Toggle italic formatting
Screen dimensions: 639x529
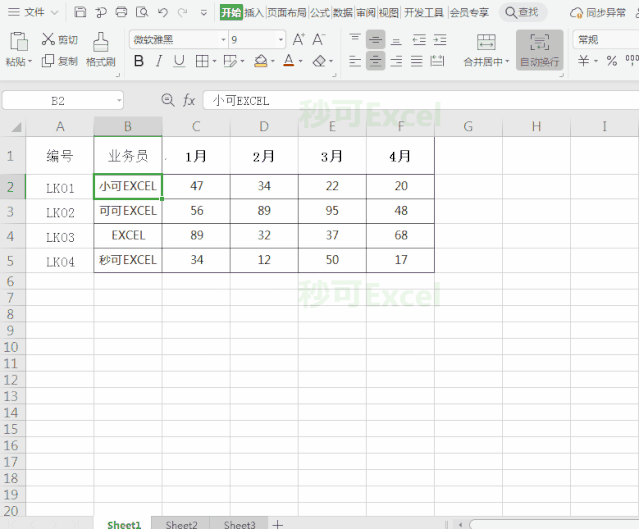click(159, 61)
